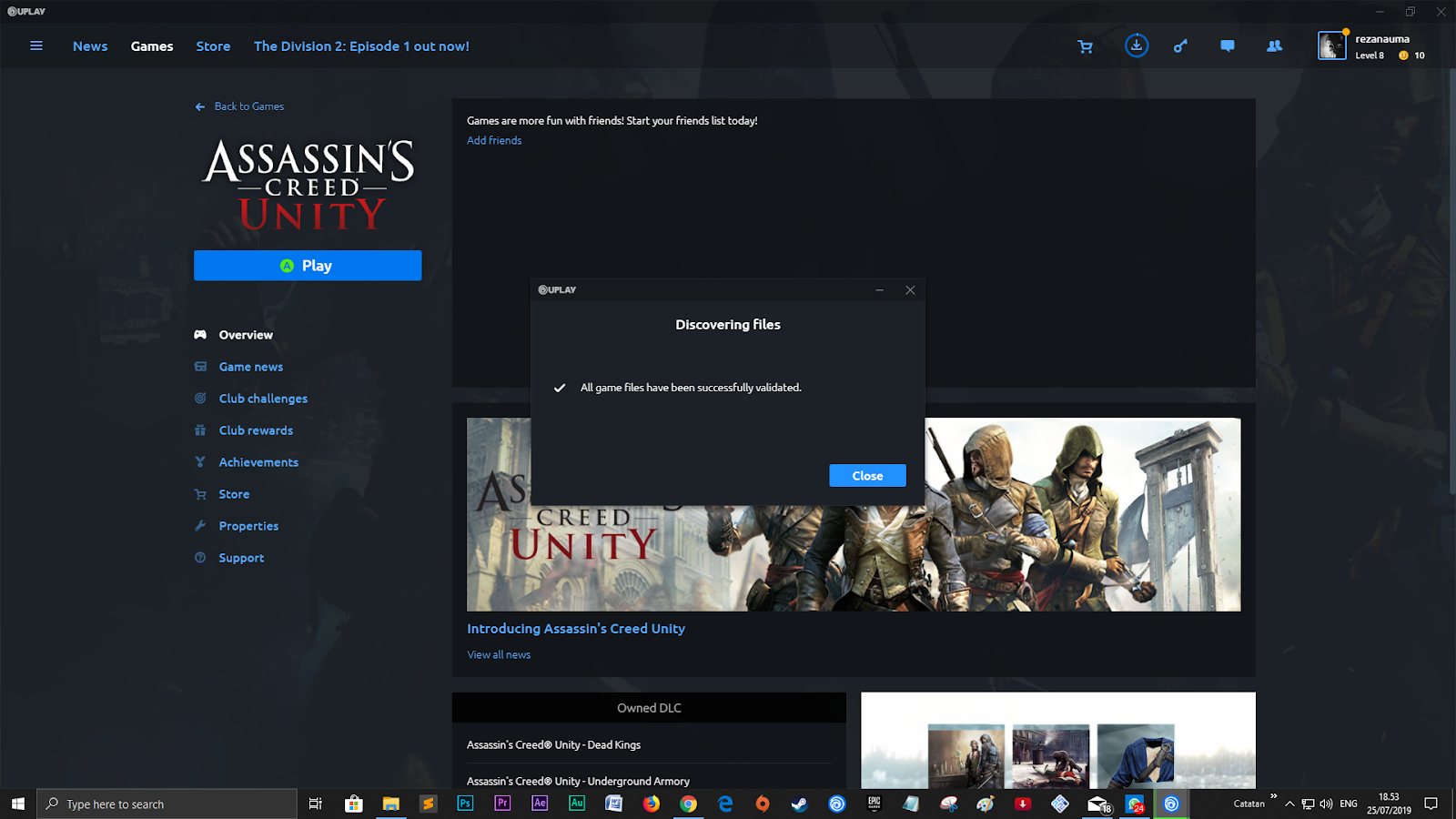Click the blue Play button
1456x819 pixels.
point(308,266)
